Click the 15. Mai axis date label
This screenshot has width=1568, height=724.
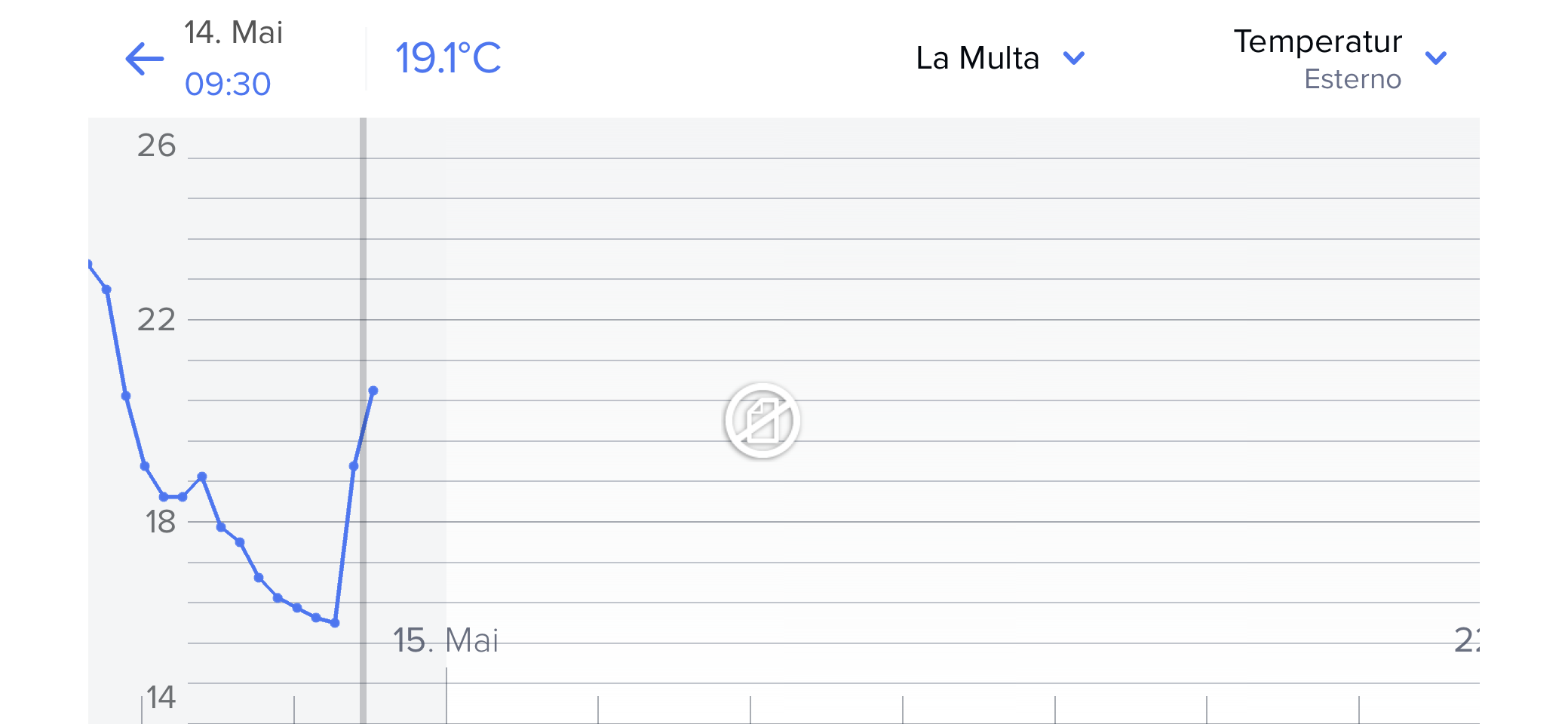tap(446, 640)
